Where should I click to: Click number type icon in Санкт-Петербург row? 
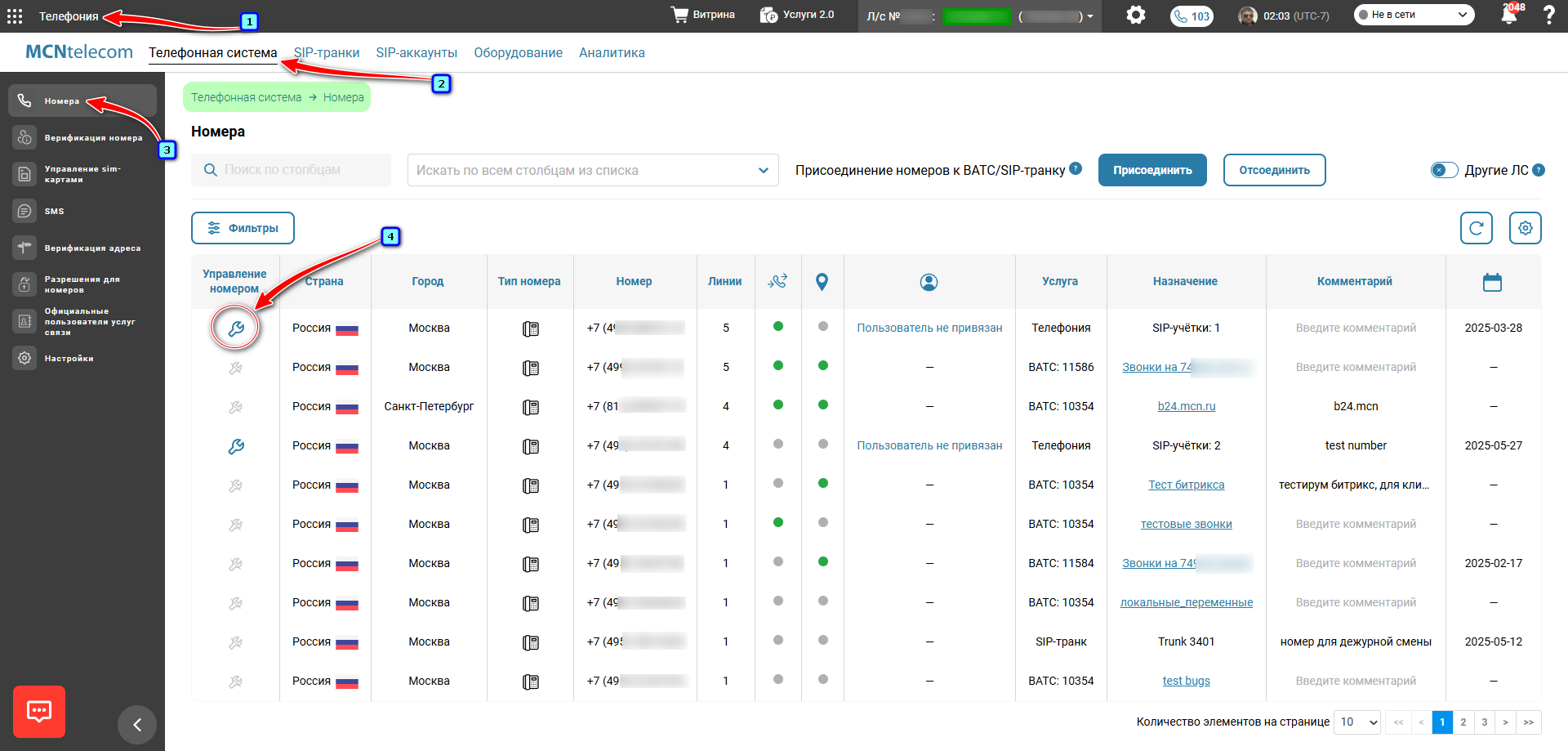[x=531, y=407]
